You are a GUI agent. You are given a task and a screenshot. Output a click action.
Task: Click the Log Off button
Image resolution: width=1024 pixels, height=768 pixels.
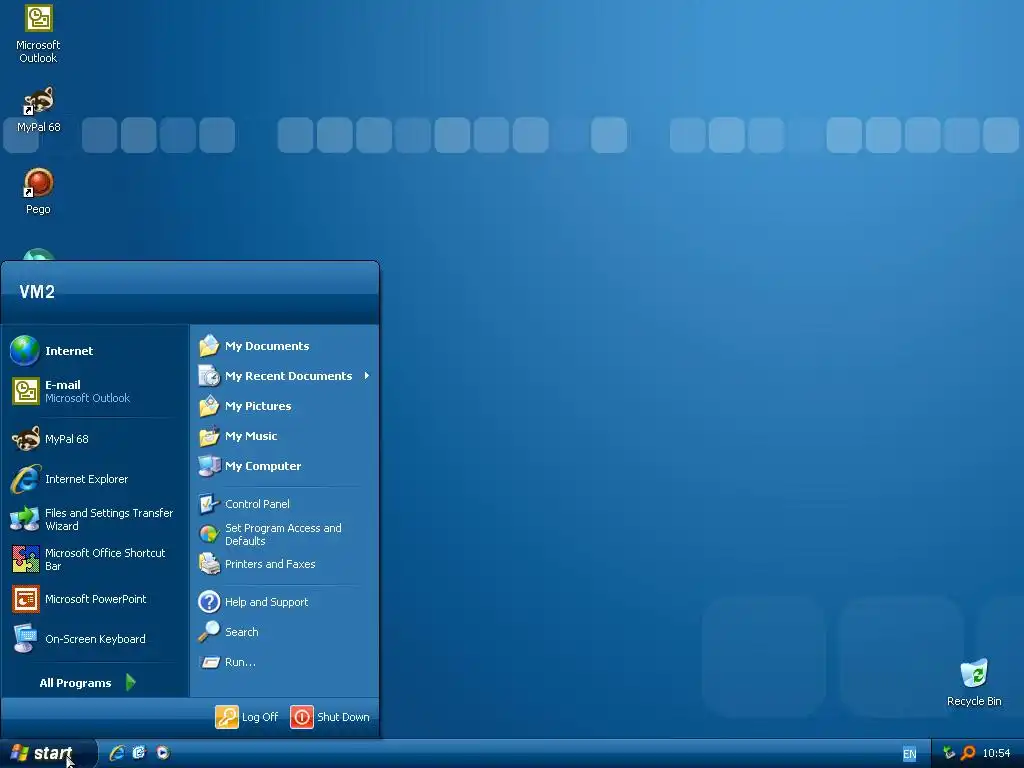coord(247,717)
